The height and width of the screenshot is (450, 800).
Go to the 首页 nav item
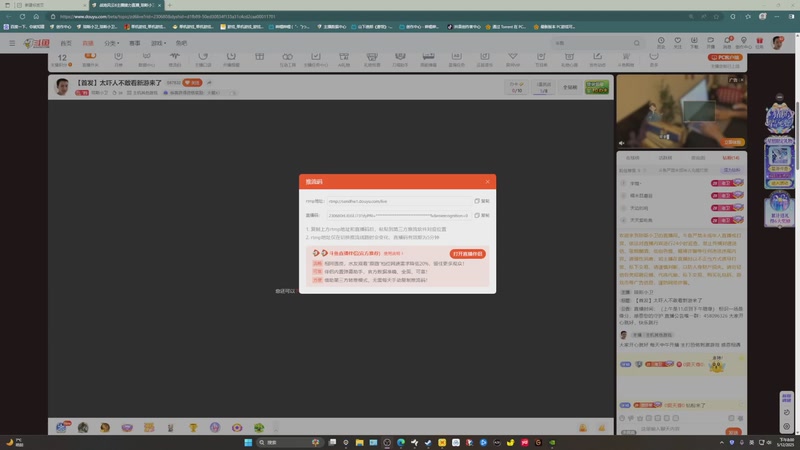click(x=66, y=43)
